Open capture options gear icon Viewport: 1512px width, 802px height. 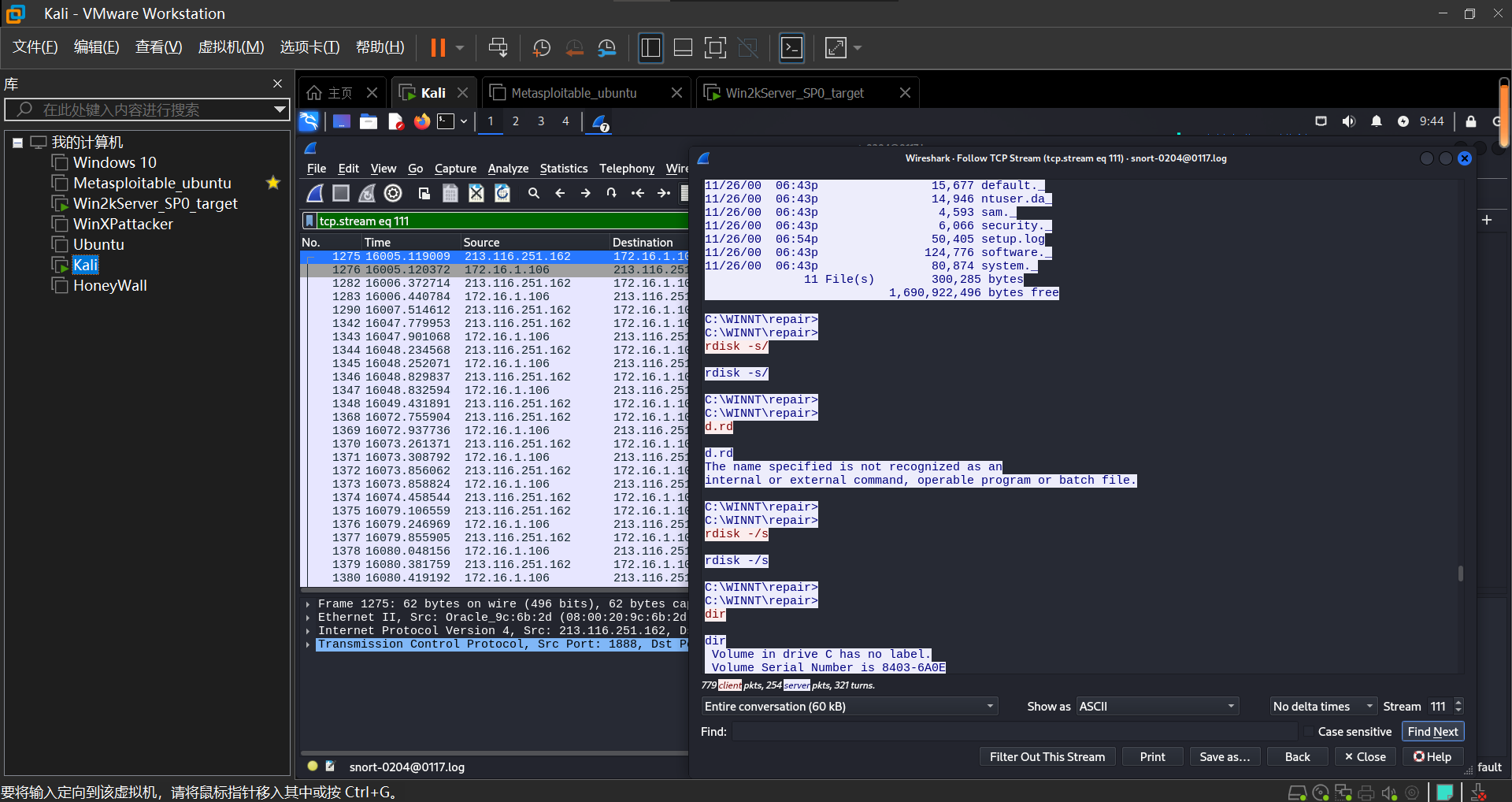[x=393, y=193]
